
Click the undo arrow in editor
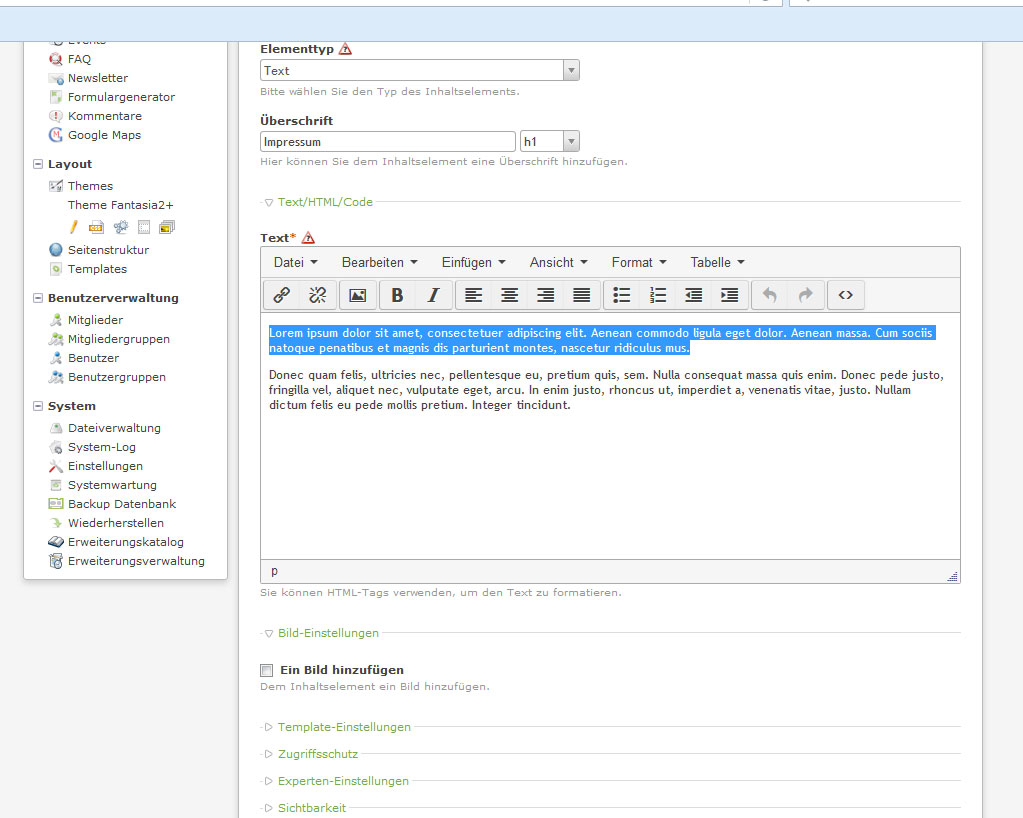click(769, 295)
